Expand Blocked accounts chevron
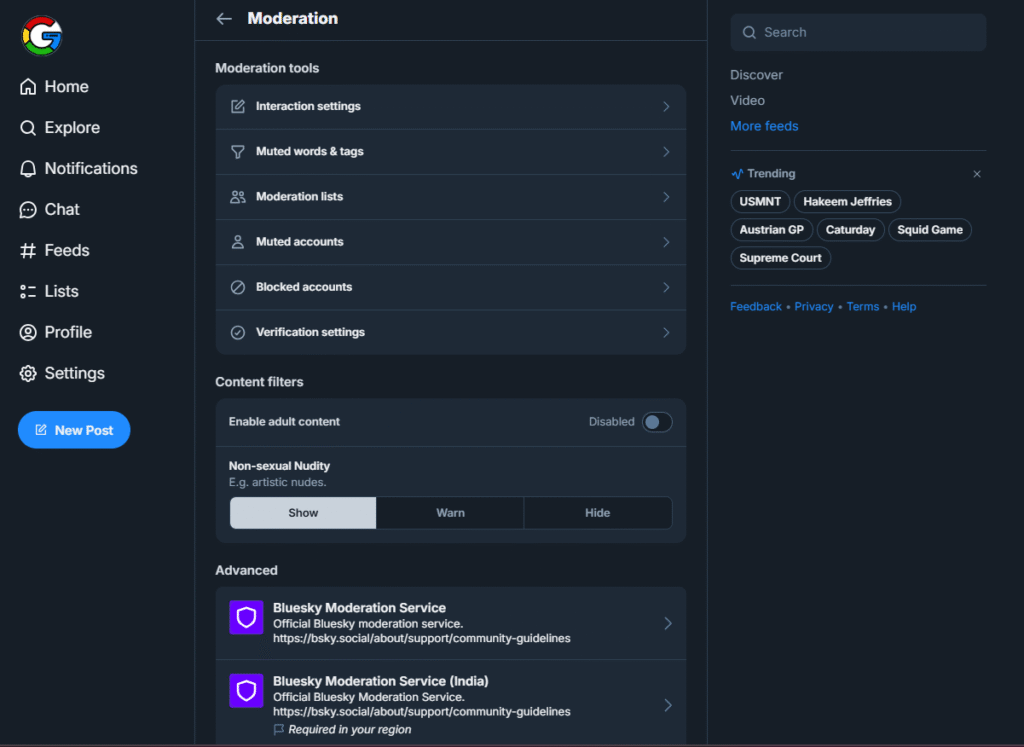Viewport: 1024px width, 747px height. click(666, 287)
